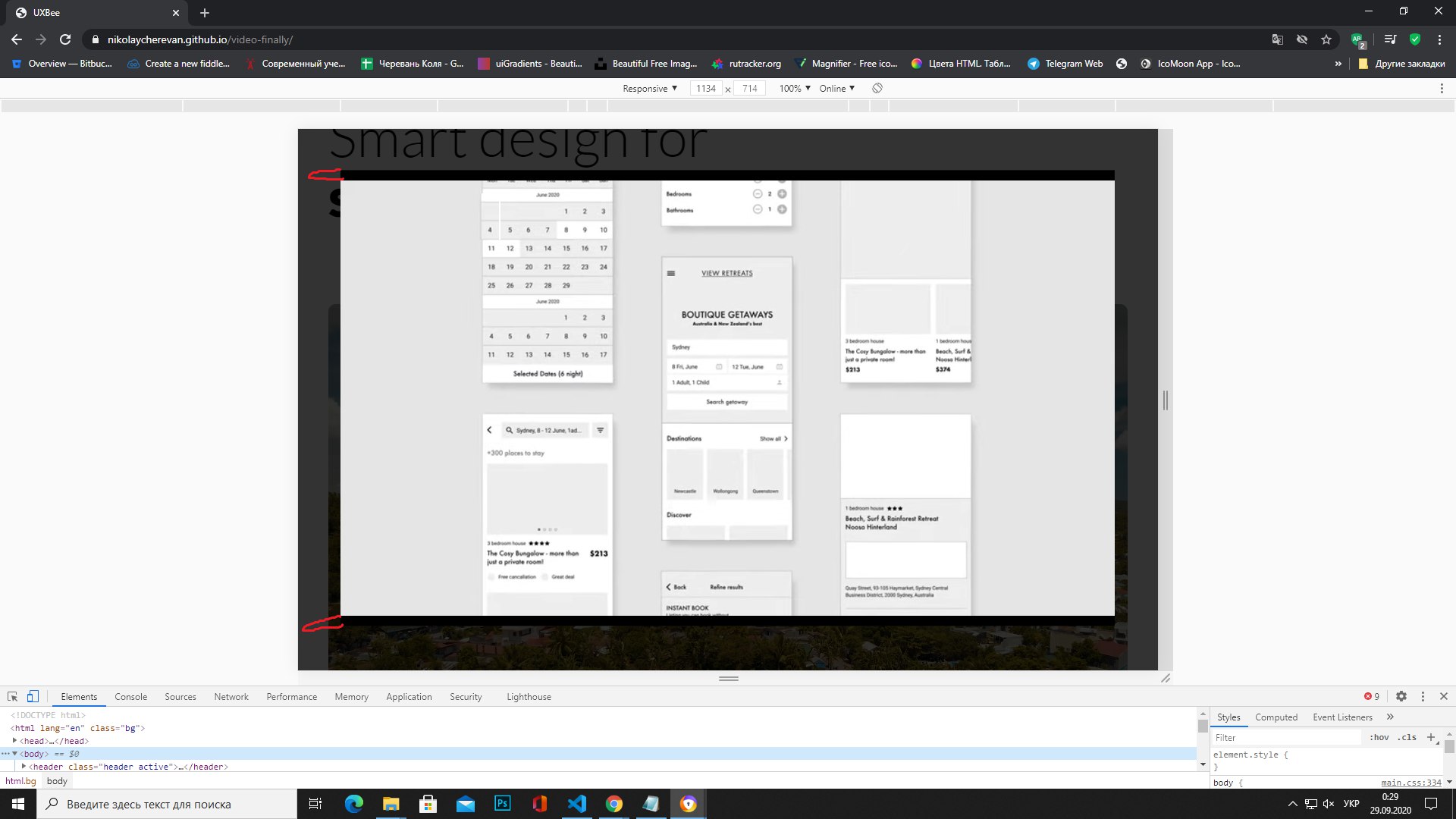Screen dimensions: 1456x819
Task: Open the Windows Start menu
Action: pos(18,804)
